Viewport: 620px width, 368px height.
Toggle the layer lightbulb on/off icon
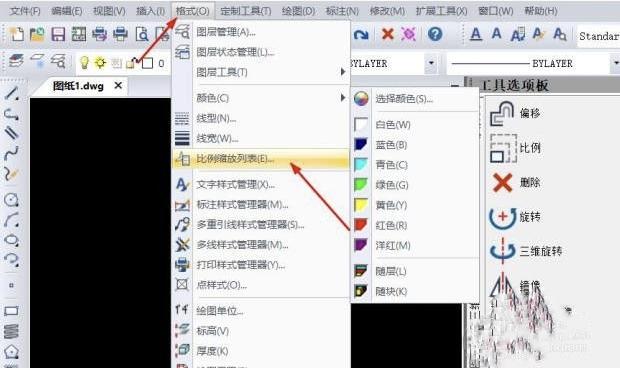84,62
